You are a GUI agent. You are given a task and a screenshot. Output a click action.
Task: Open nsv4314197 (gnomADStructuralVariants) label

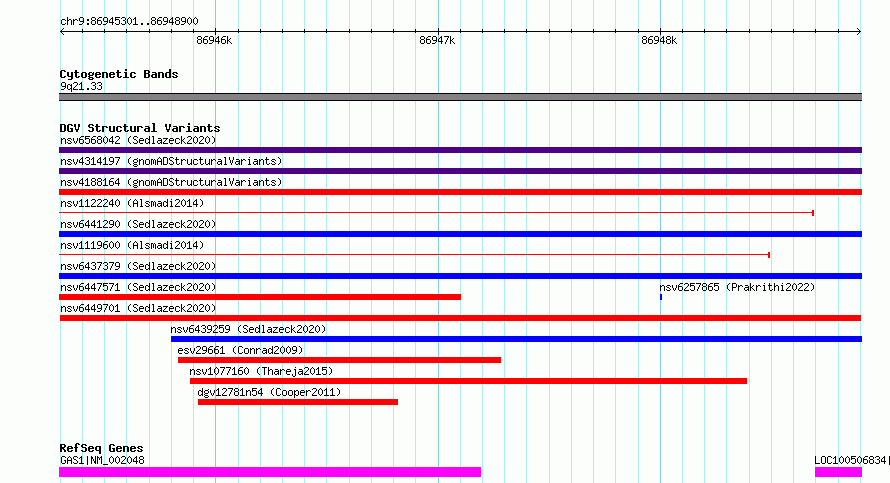pos(171,161)
